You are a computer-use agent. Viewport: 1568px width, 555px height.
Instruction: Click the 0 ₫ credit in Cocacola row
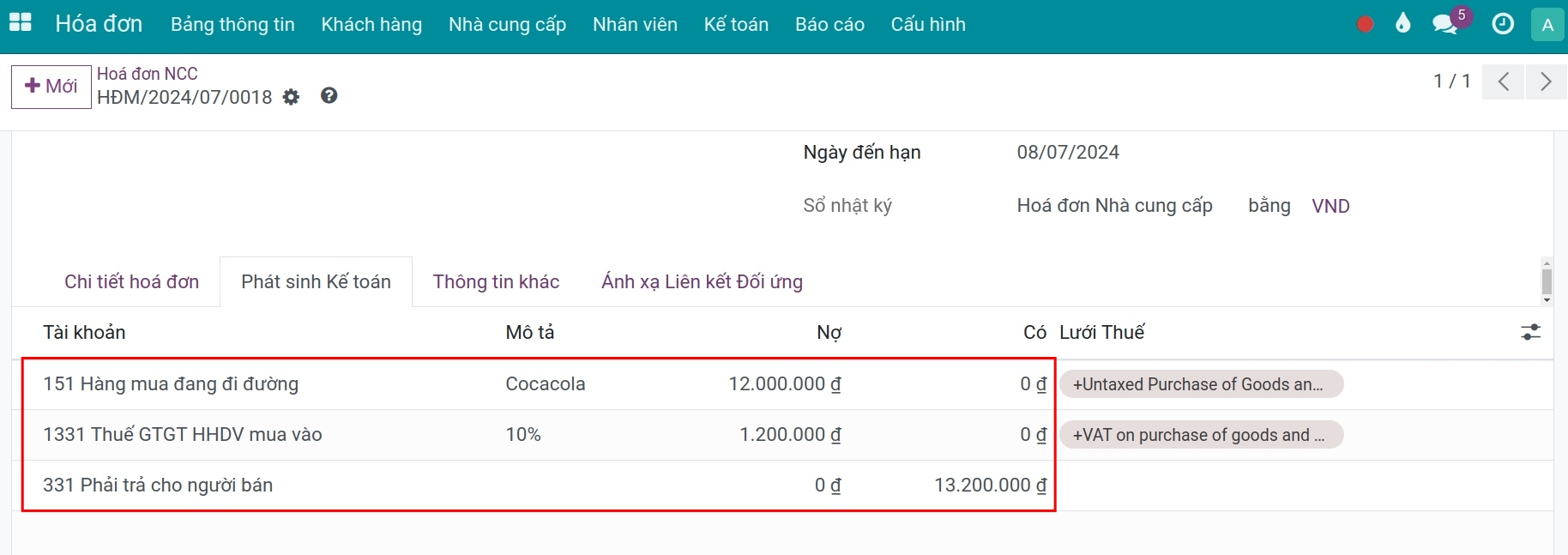1033,384
